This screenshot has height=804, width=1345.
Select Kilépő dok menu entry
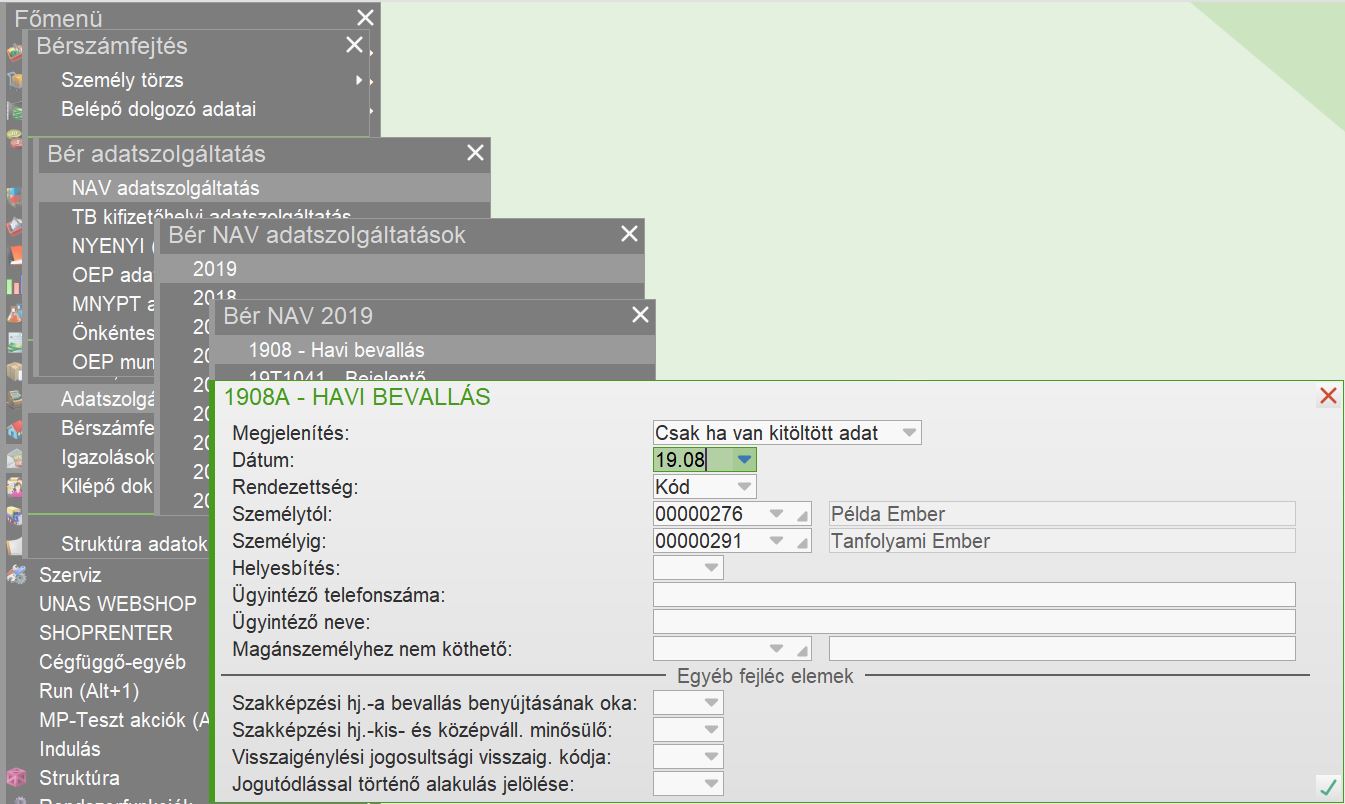click(107, 487)
